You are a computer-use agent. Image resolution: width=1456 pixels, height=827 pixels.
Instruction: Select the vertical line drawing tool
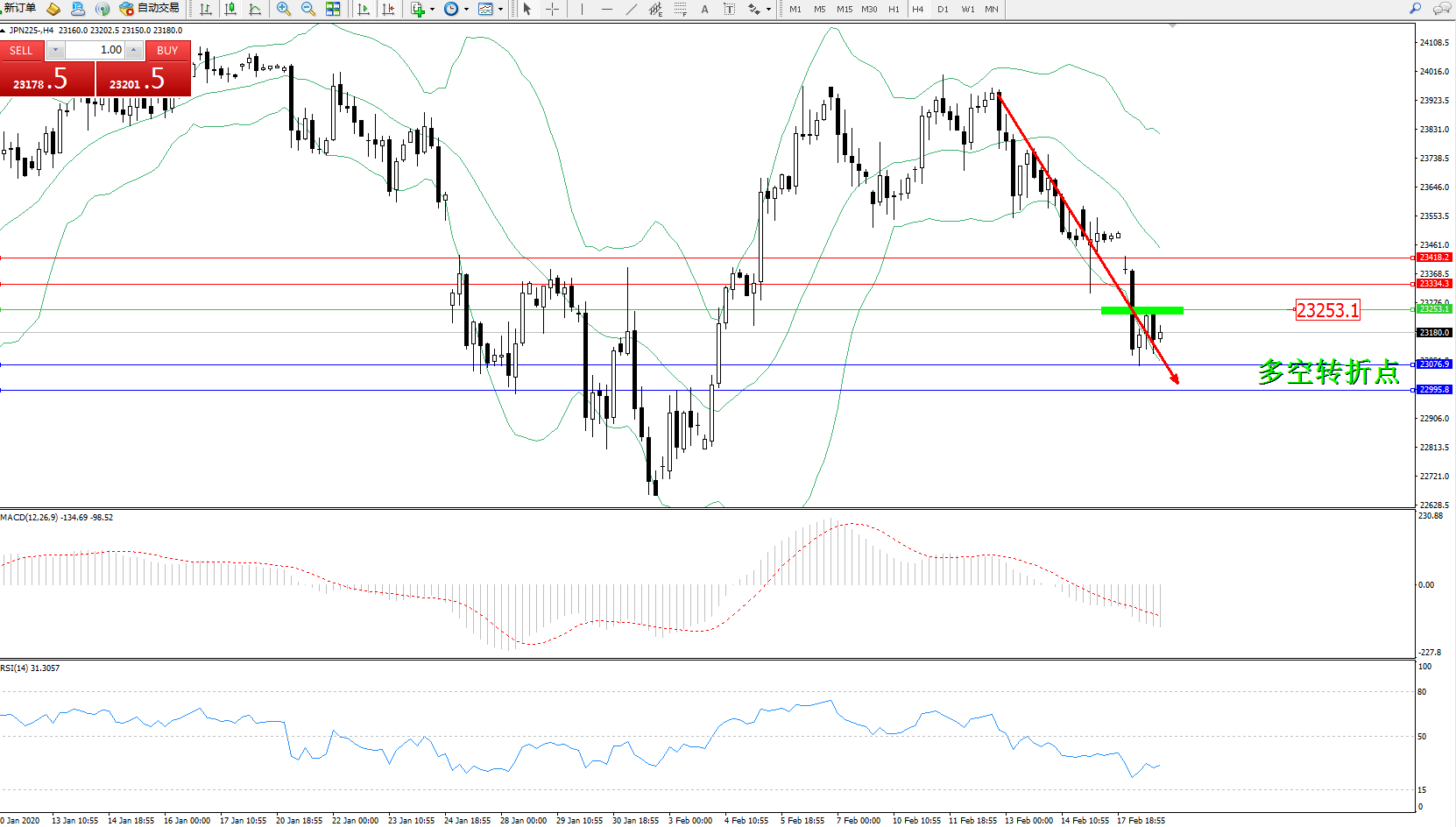(582, 9)
